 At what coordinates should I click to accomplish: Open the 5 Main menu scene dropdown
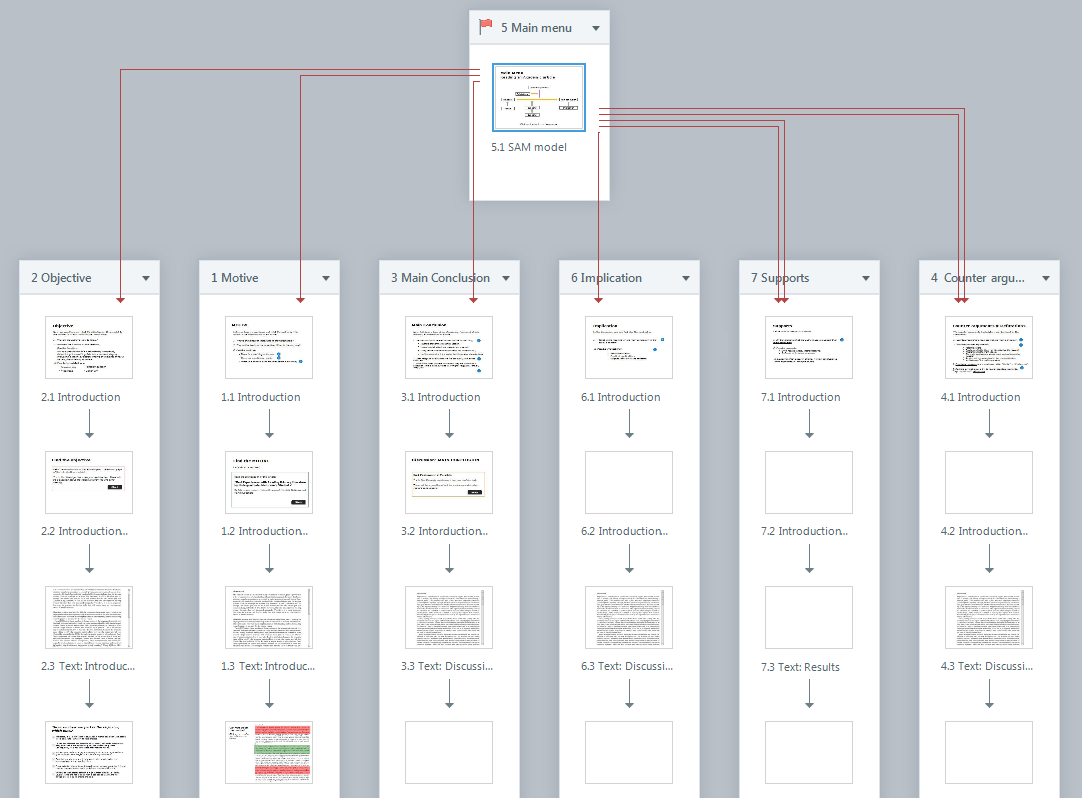(596, 28)
